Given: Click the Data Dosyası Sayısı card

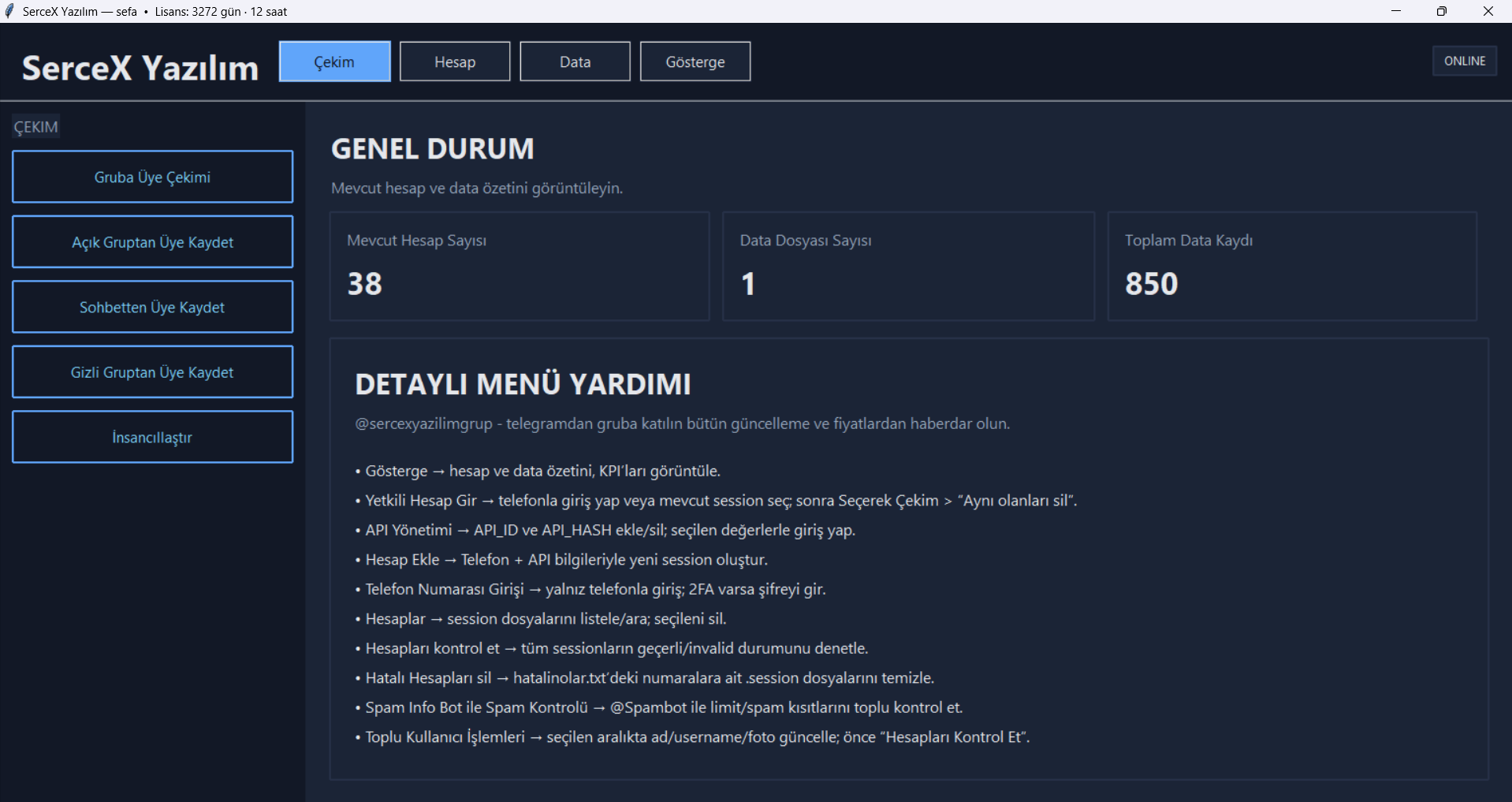Looking at the screenshot, I should pos(908,266).
